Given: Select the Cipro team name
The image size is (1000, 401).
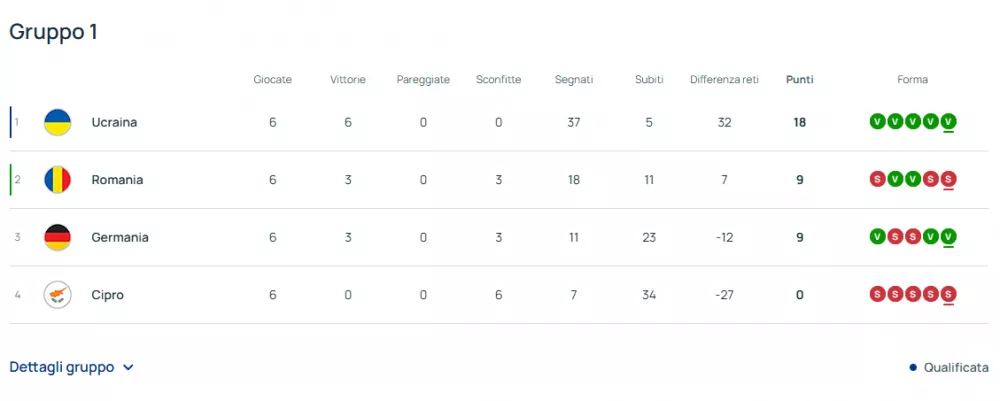Looking at the screenshot, I should pos(108,295).
